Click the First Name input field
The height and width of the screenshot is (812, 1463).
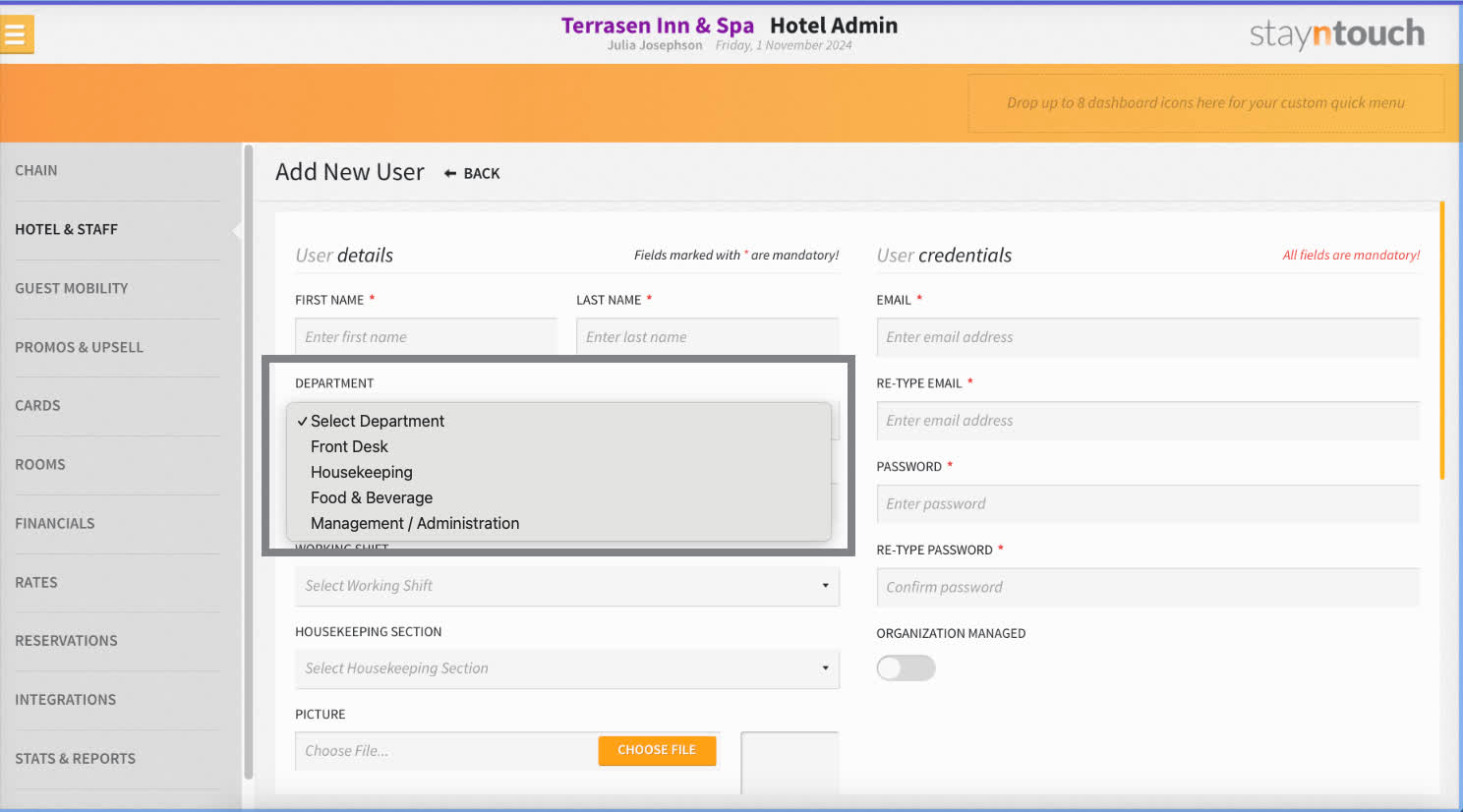click(426, 336)
